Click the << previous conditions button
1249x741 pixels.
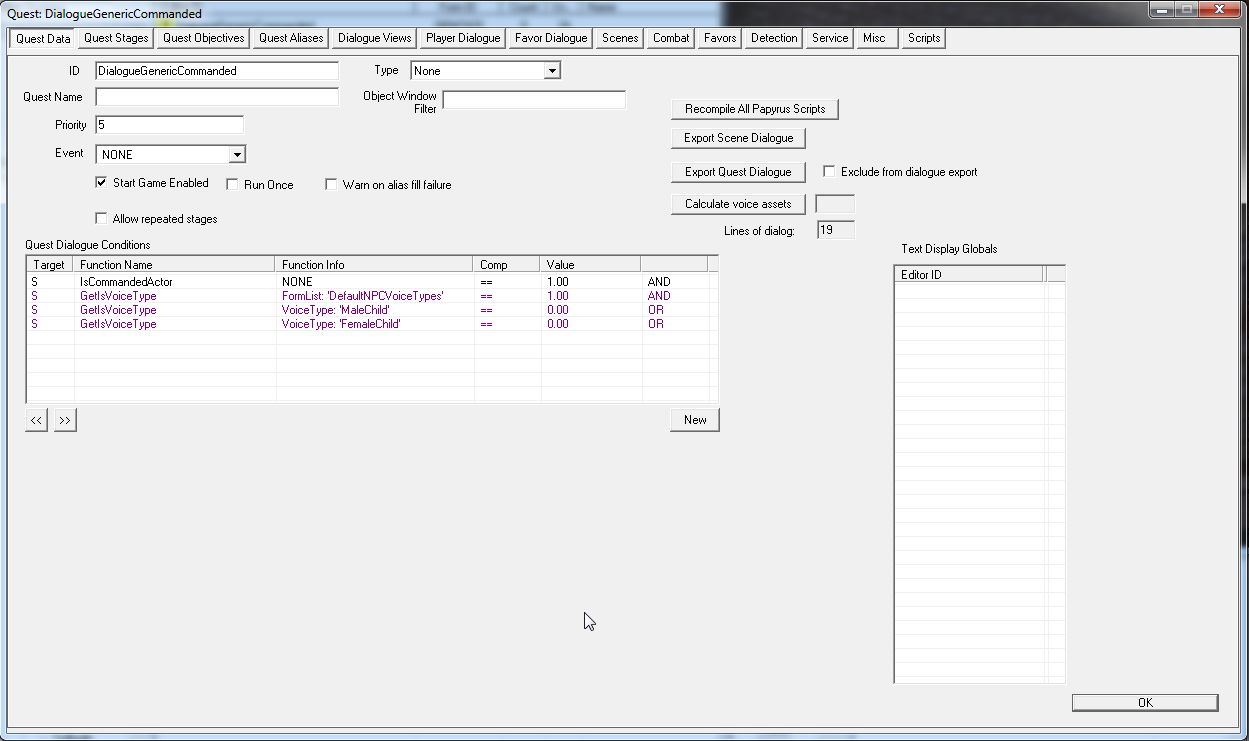pos(36,421)
